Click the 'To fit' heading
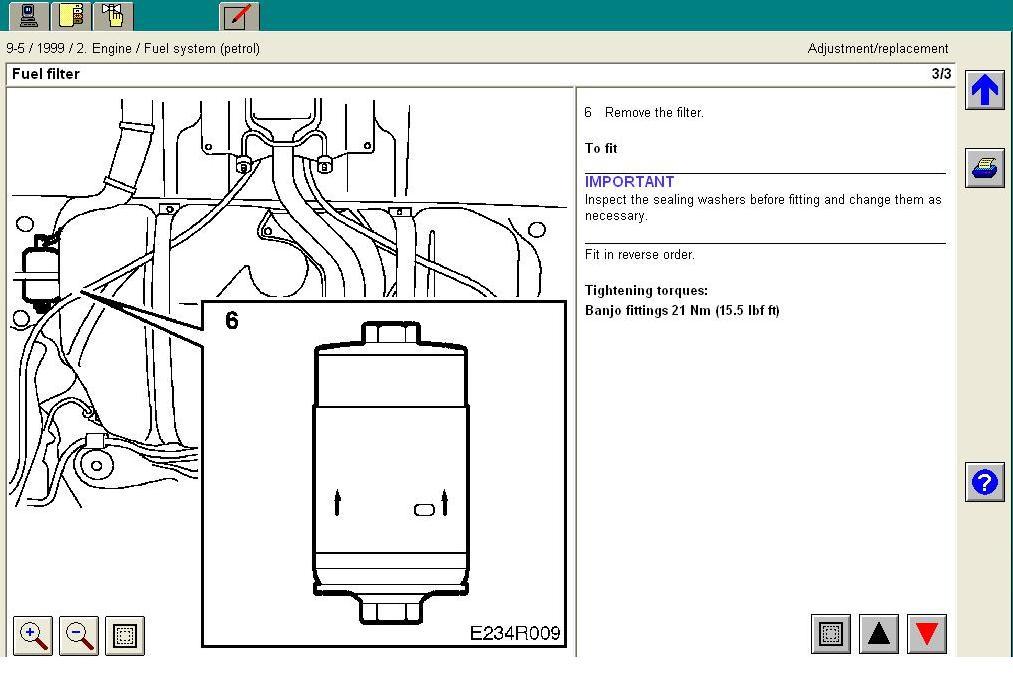 (601, 149)
